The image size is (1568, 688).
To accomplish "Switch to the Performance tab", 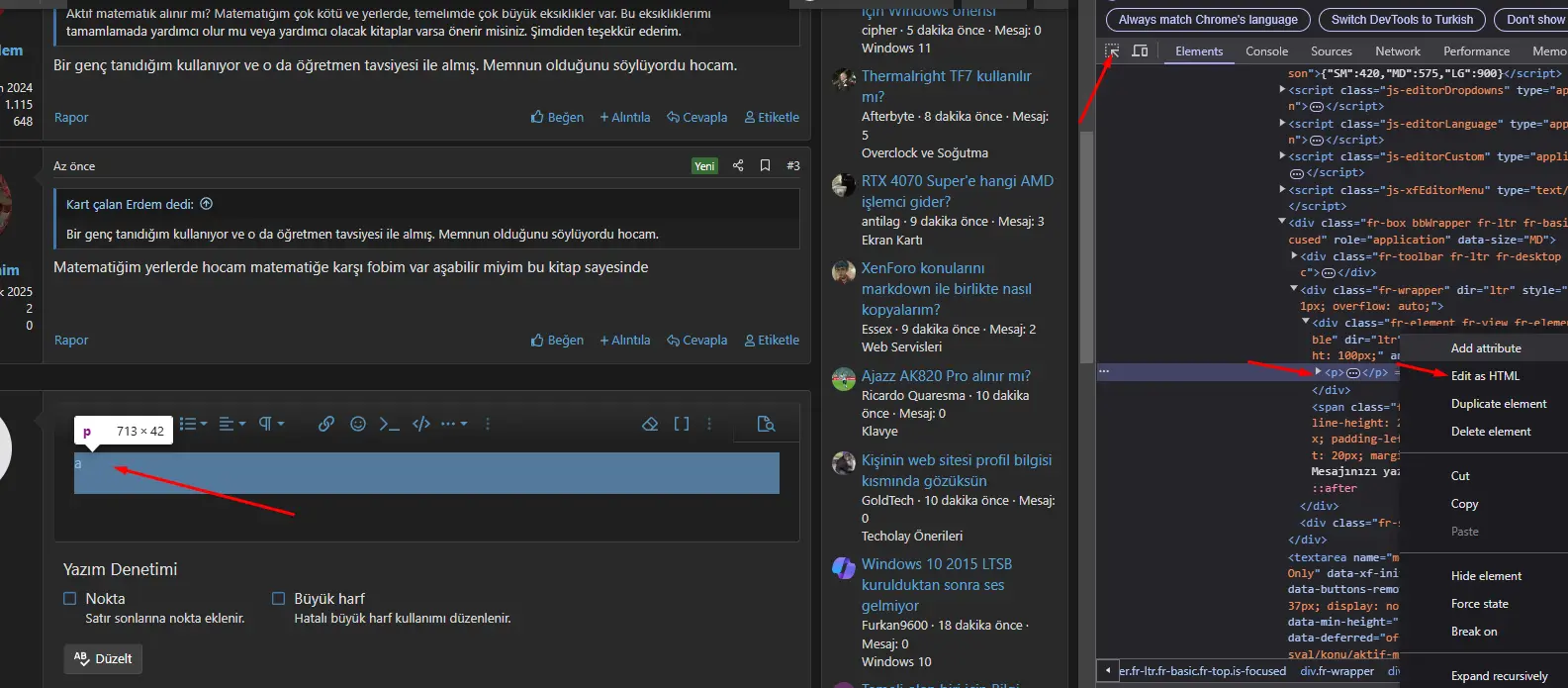I will 1476,50.
